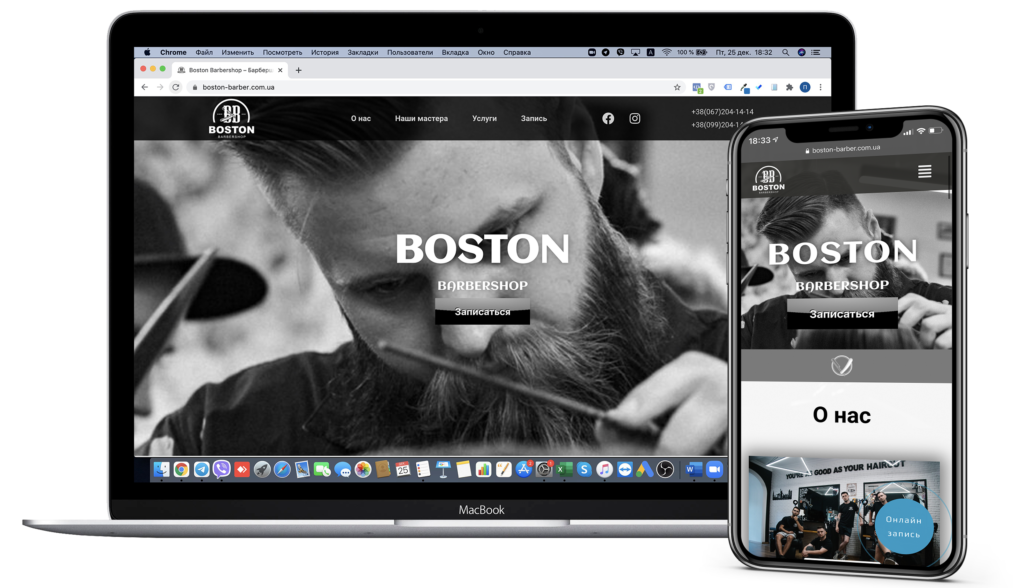Open System Preferences in the dock
This screenshot has width=1024, height=588.
[544, 469]
